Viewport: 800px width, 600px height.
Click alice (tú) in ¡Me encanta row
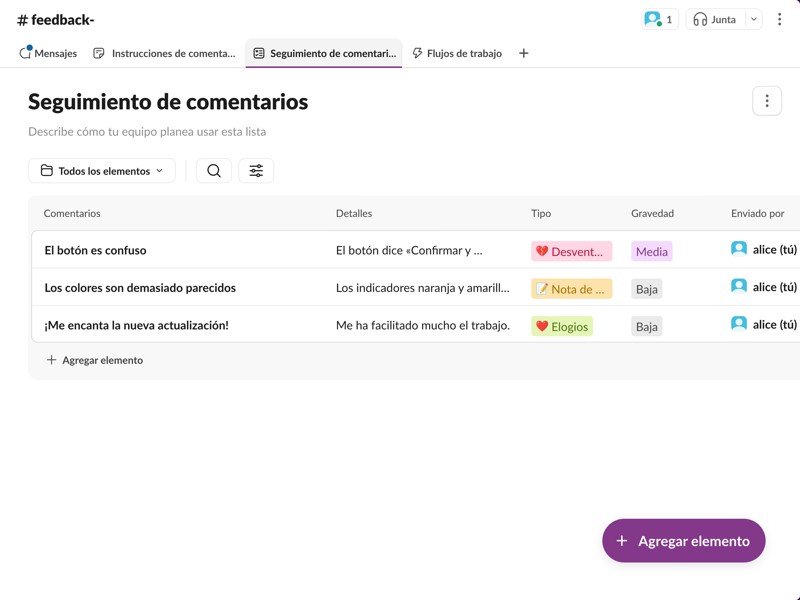pyautogui.click(x=764, y=324)
